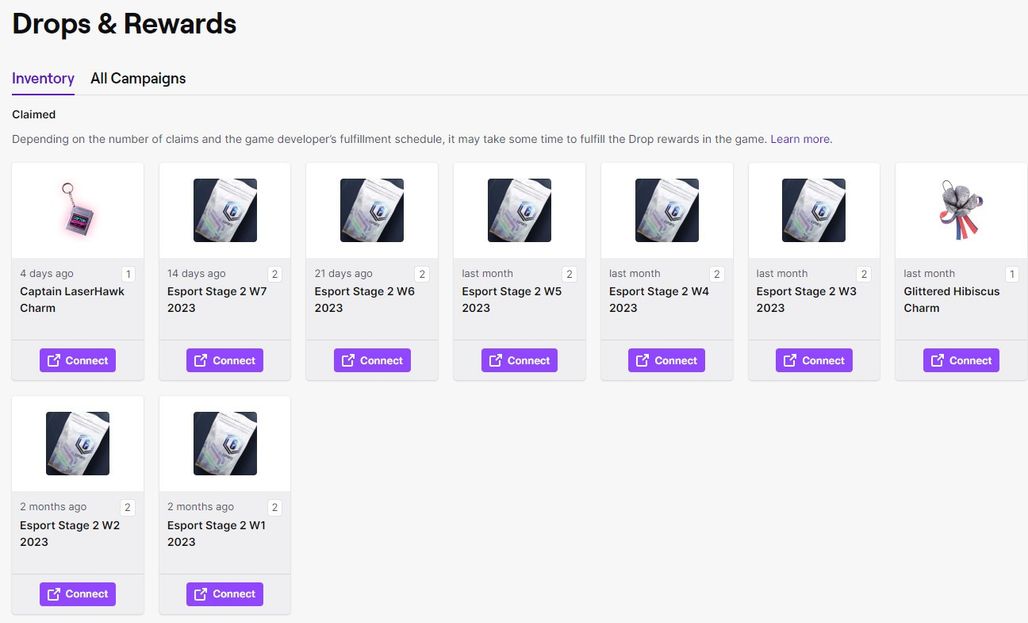Connect account for Esport Stage 2 W1
Image resolution: width=1028 pixels, height=623 pixels.
225,593
